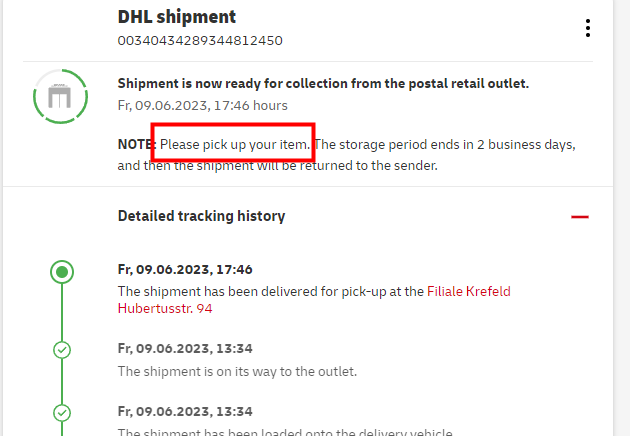Click the 'DHL shipment' heading
Viewport: 630px width, 436px height.
click(x=176, y=17)
